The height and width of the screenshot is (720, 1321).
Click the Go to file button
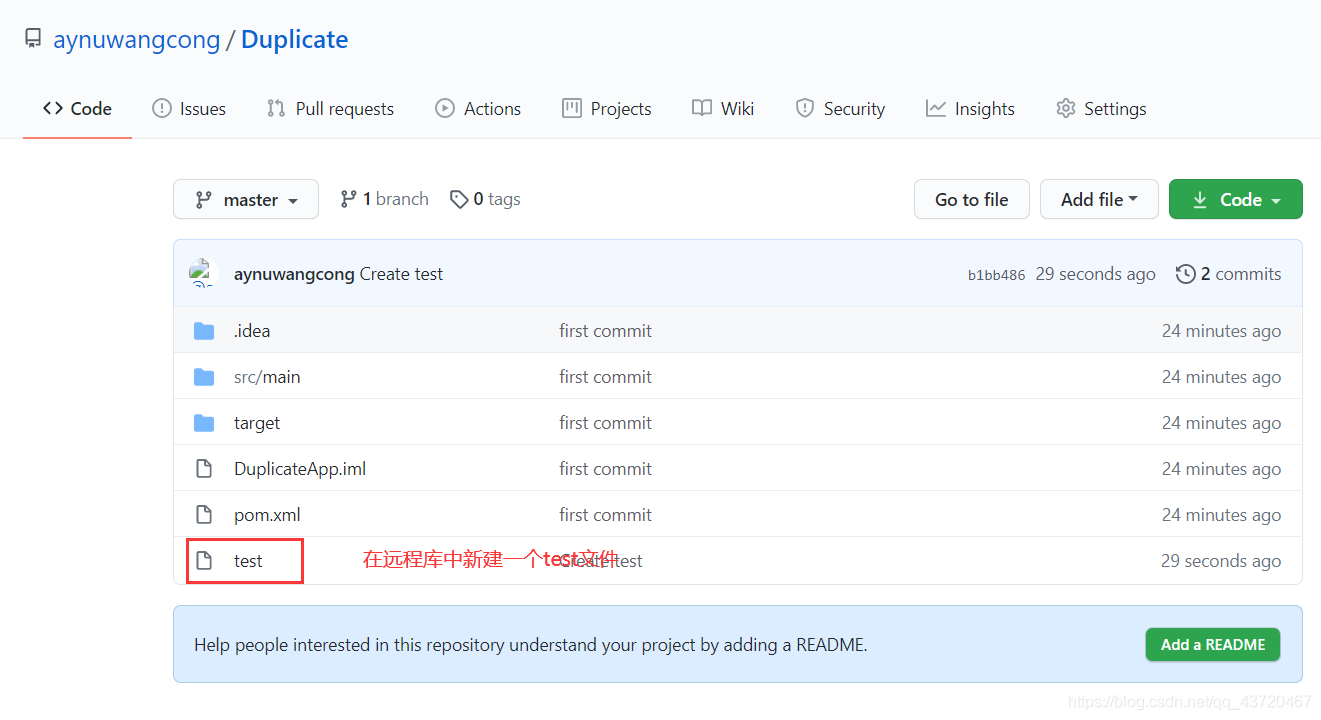pyautogui.click(x=972, y=199)
